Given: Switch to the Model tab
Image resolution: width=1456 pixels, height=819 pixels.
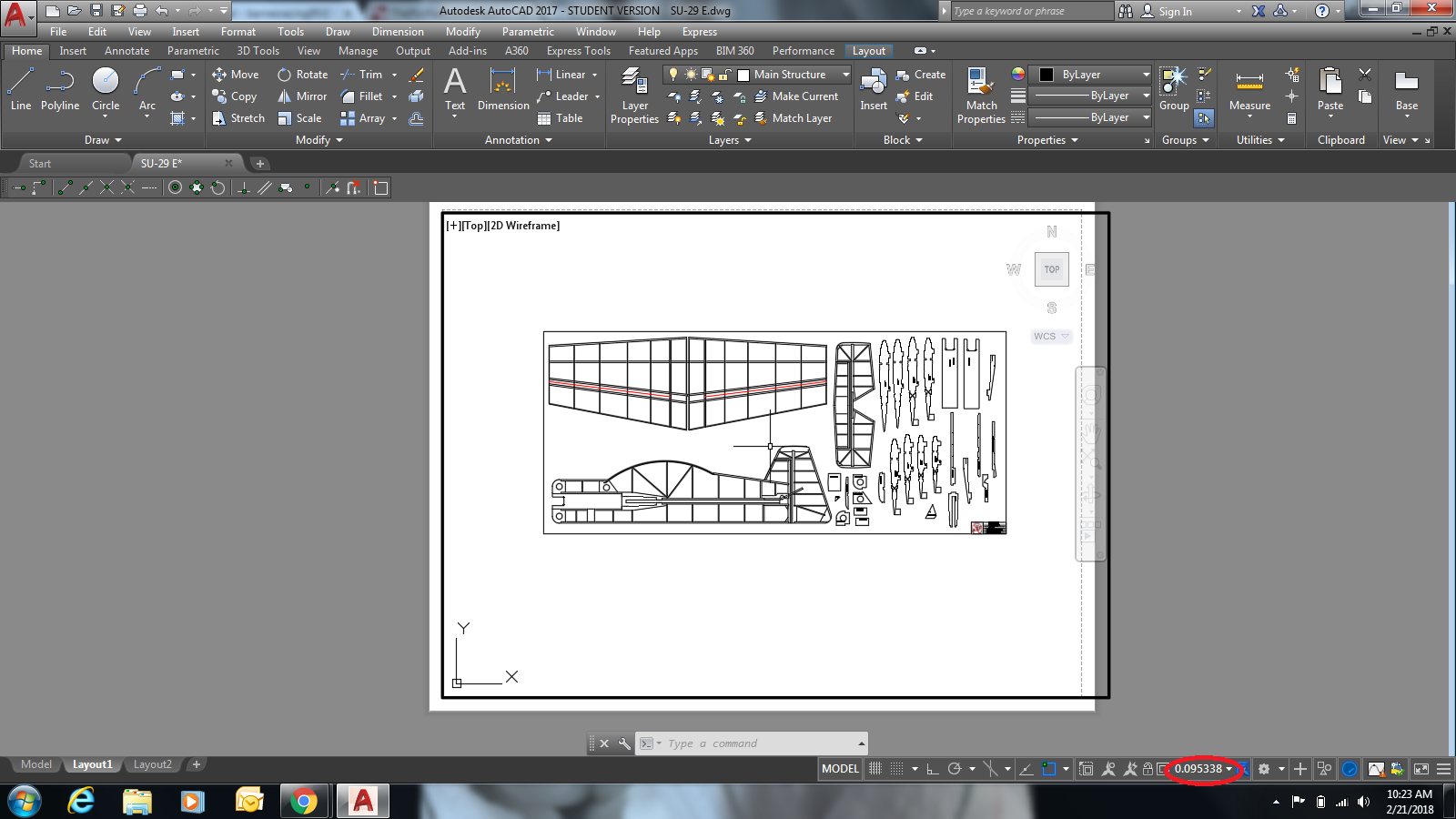Looking at the screenshot, I should pyautogui.click(x=36, y=764).
